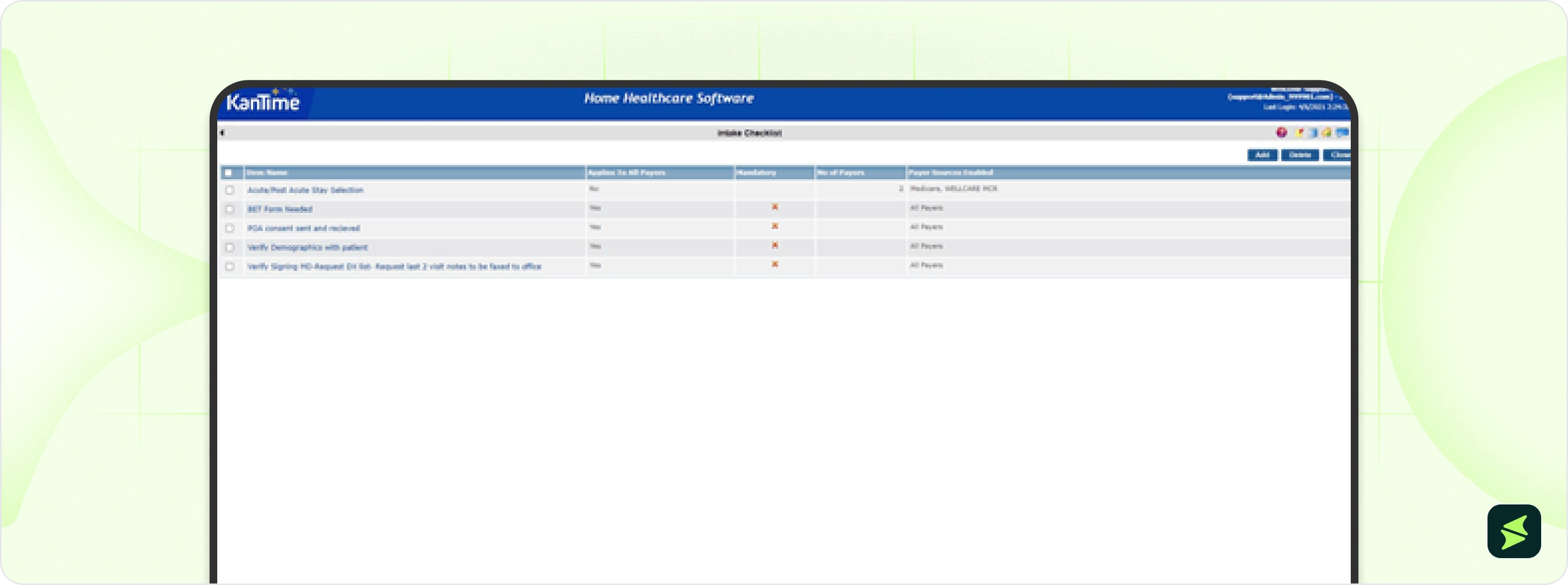Click the "No" value in Acute/Post Acute row
1568x585 pixels.
coord(594,189)
